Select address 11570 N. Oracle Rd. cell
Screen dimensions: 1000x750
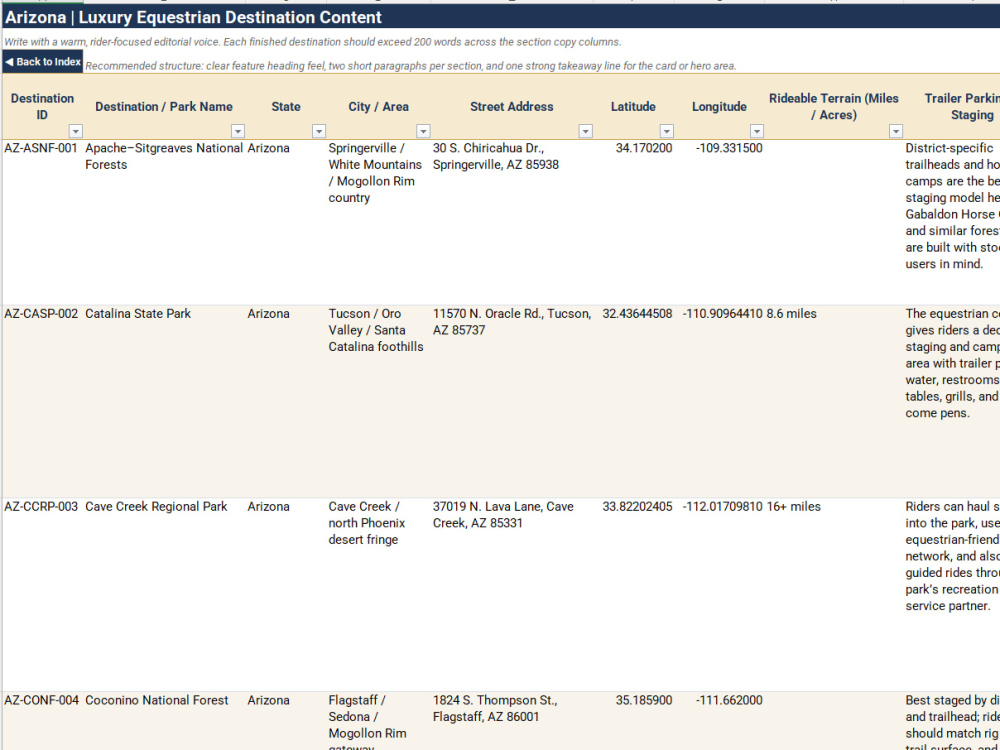(x=512, y=401)
